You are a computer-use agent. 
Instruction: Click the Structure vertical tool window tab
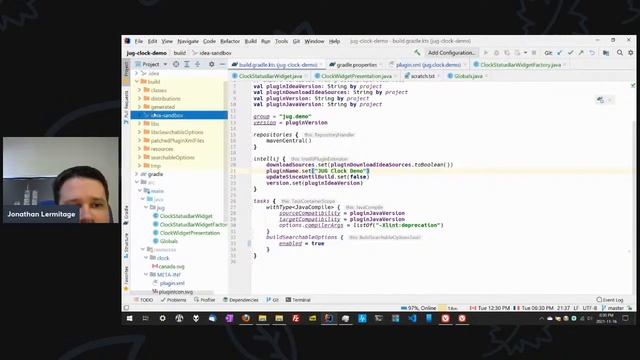[126, 245]
